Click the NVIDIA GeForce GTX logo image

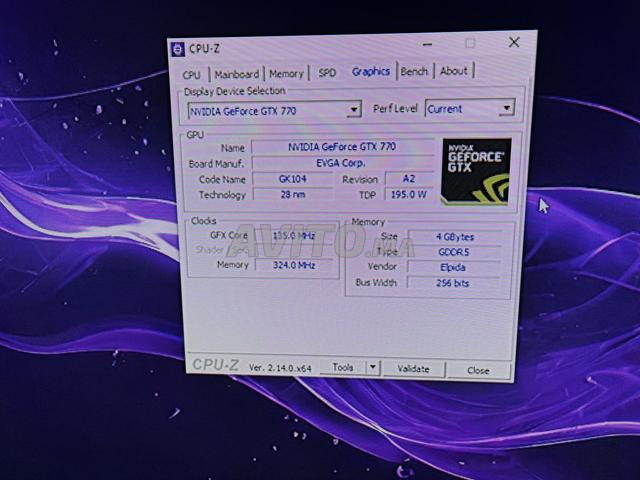click(476, 171)
